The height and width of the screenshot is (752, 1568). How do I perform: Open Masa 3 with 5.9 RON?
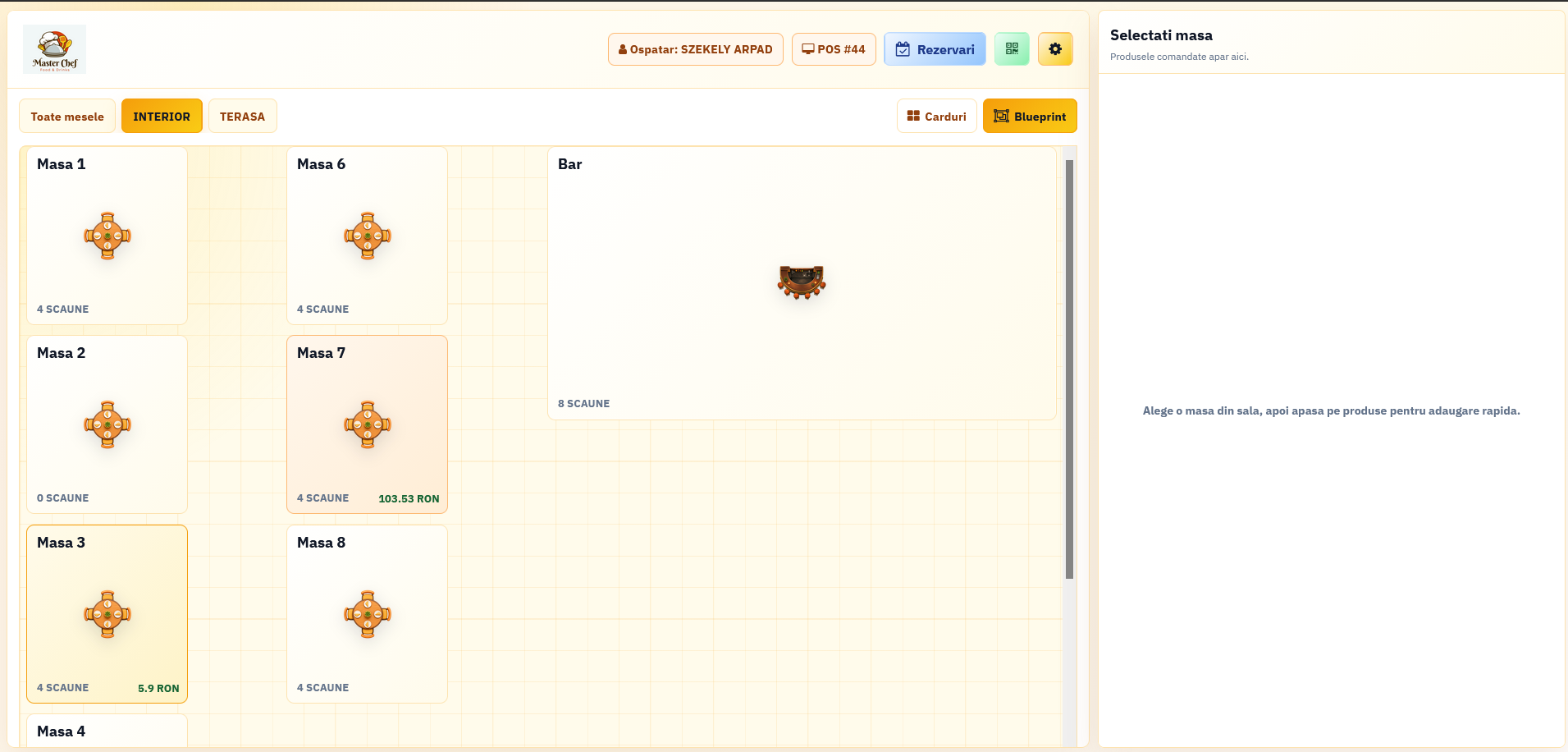point(107,614)
